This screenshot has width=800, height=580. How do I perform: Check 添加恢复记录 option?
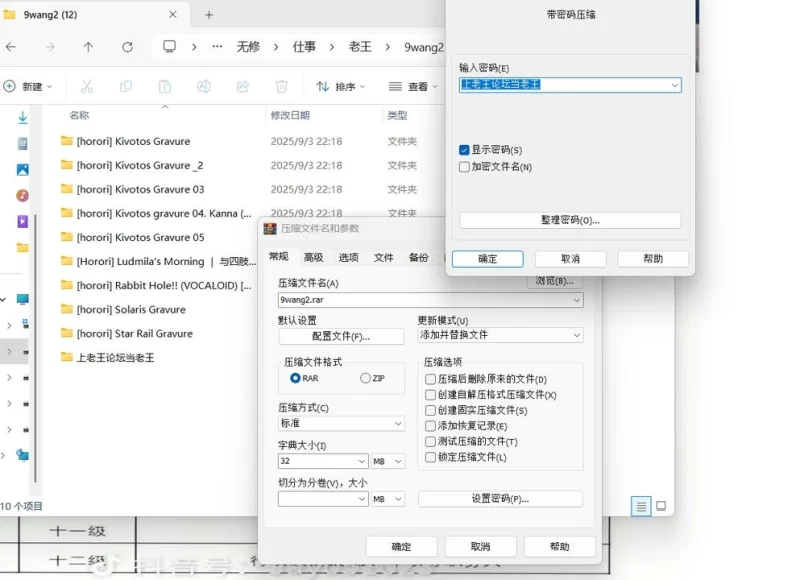[430, 426]
